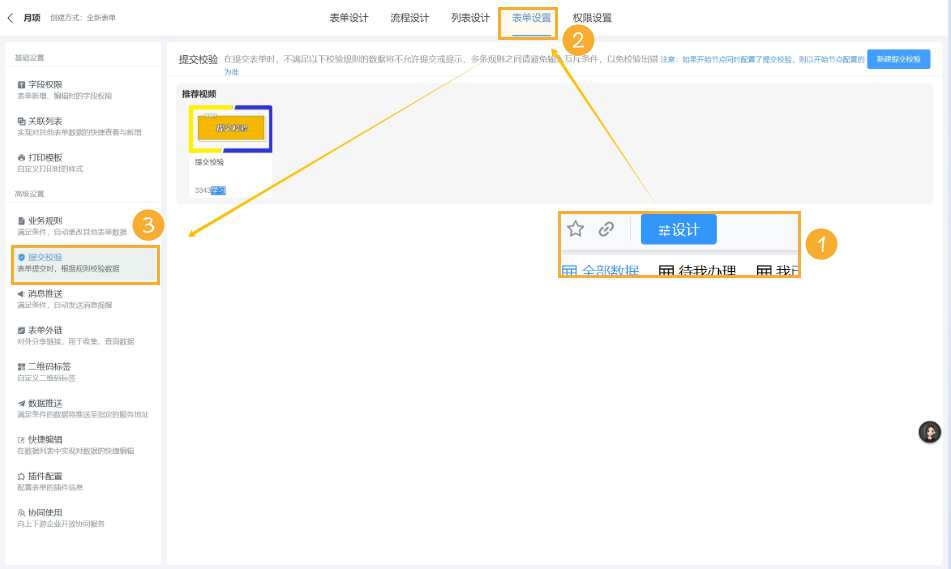Click the 业务规则 document icon
The width and height of the screenshot is (951, 569).
(21, 221)
